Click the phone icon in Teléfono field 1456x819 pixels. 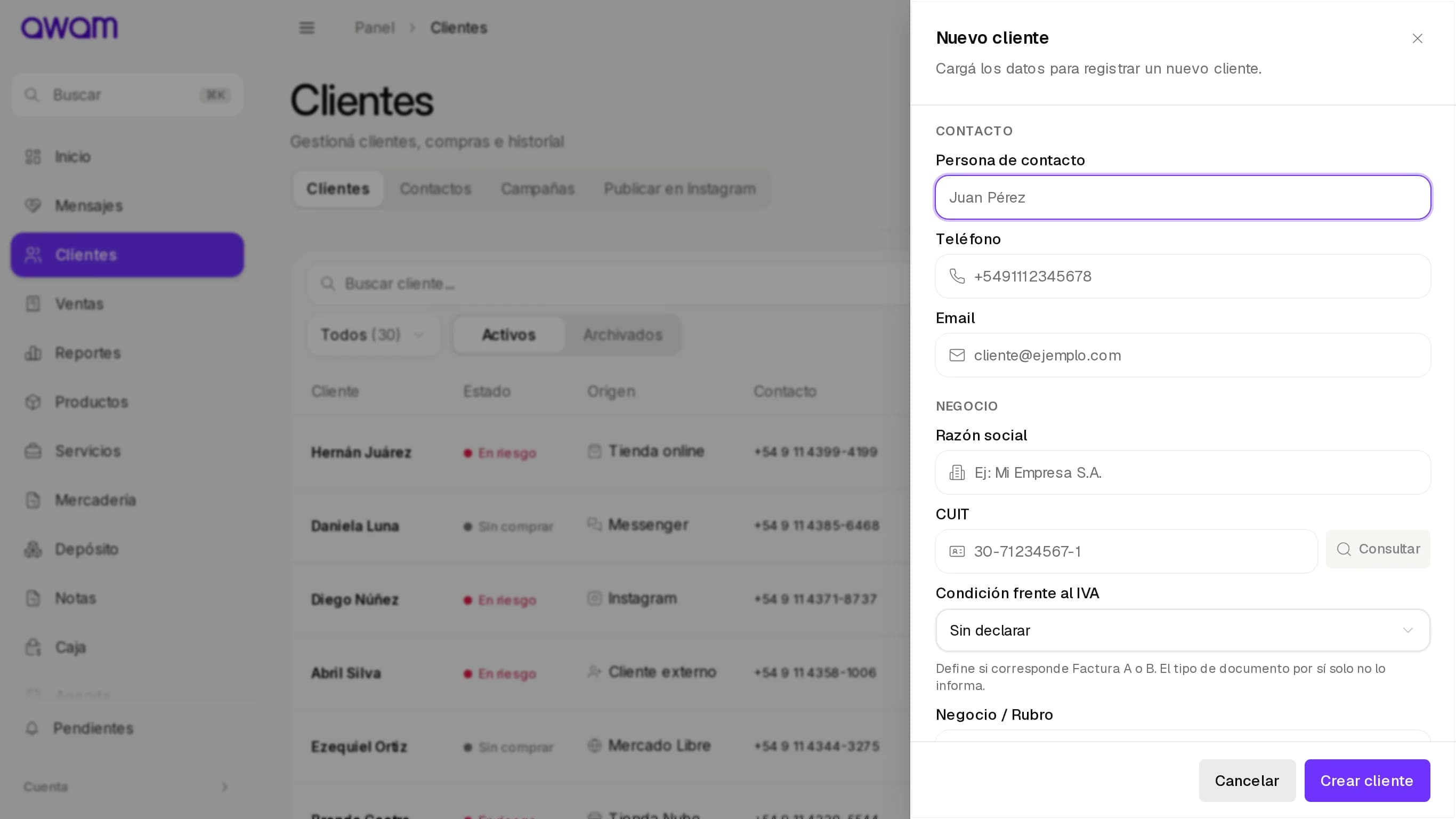coord(957,276)
